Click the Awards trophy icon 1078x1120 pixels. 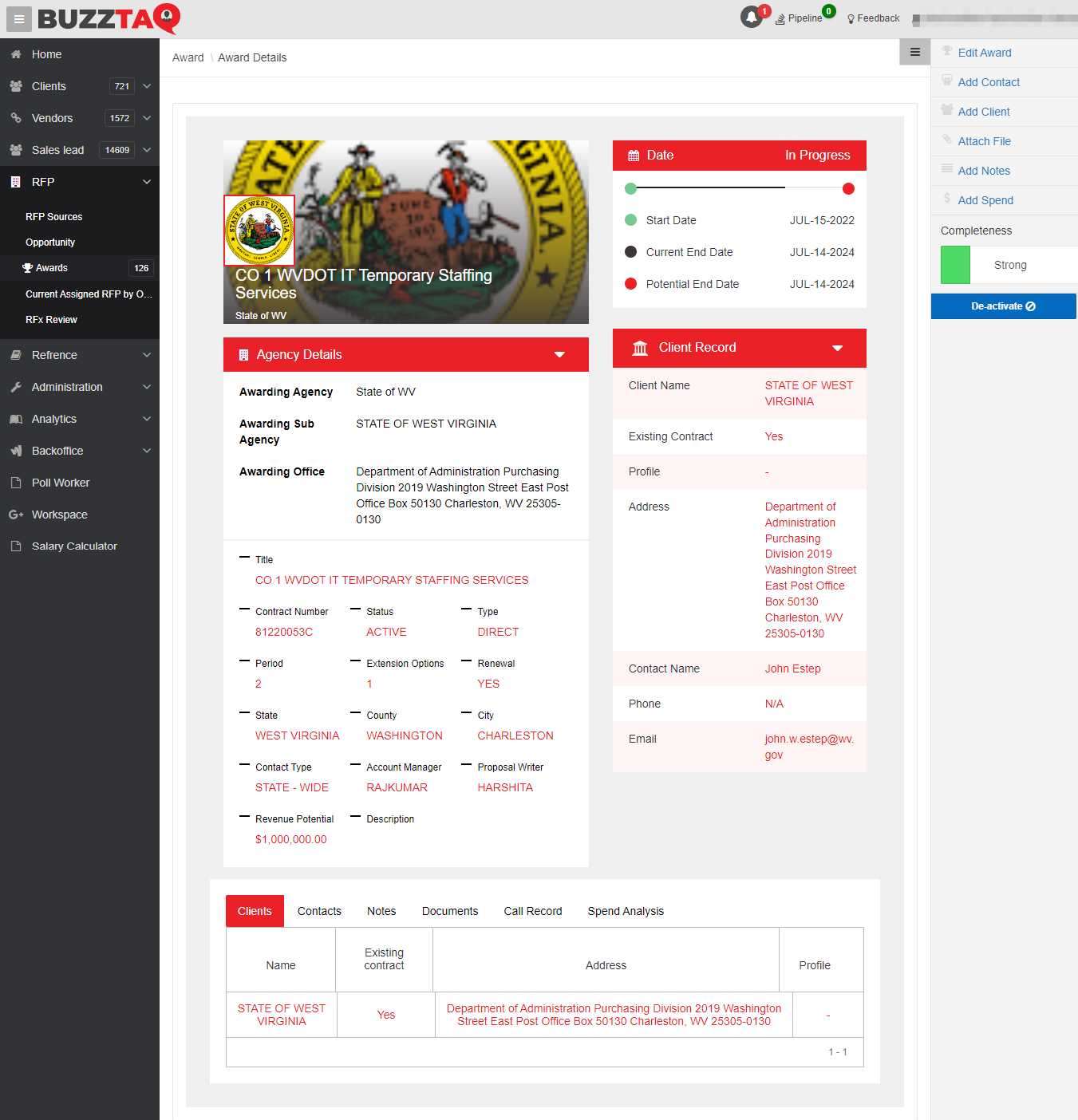point(28,268)
